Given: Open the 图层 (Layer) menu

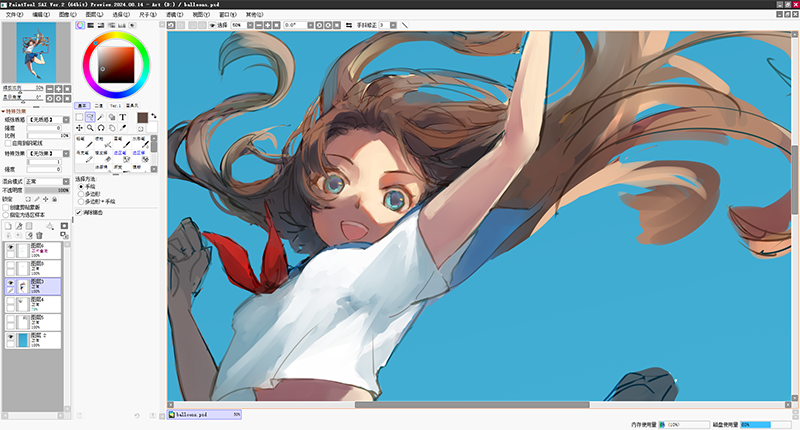Looking at the screenshot, I should (x=94, y=15).
